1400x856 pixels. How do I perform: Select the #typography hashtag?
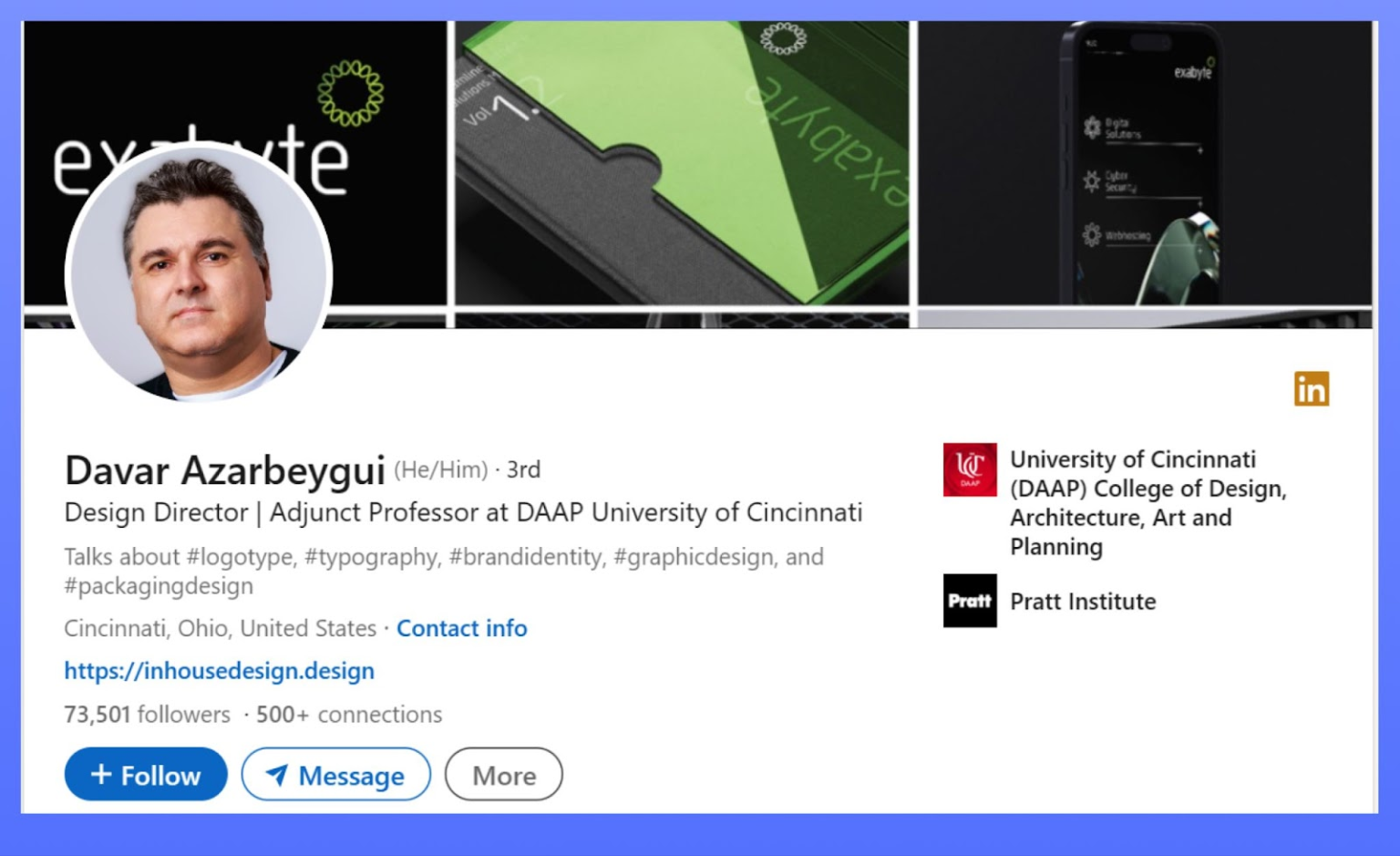[372, 556]
